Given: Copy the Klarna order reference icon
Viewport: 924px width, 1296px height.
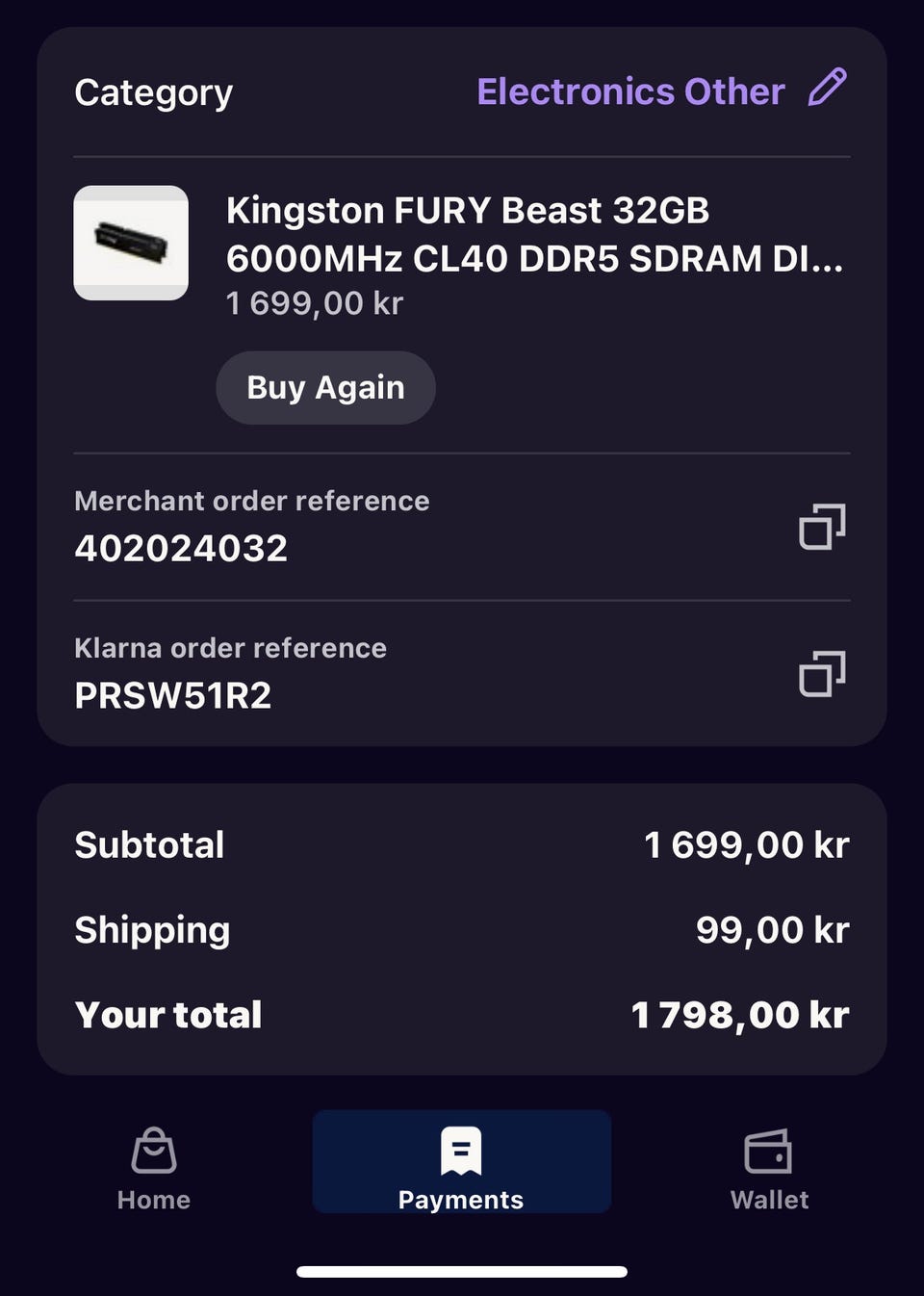Looking at the screenshot, I should pyautogui.click(x=822, y=674).
